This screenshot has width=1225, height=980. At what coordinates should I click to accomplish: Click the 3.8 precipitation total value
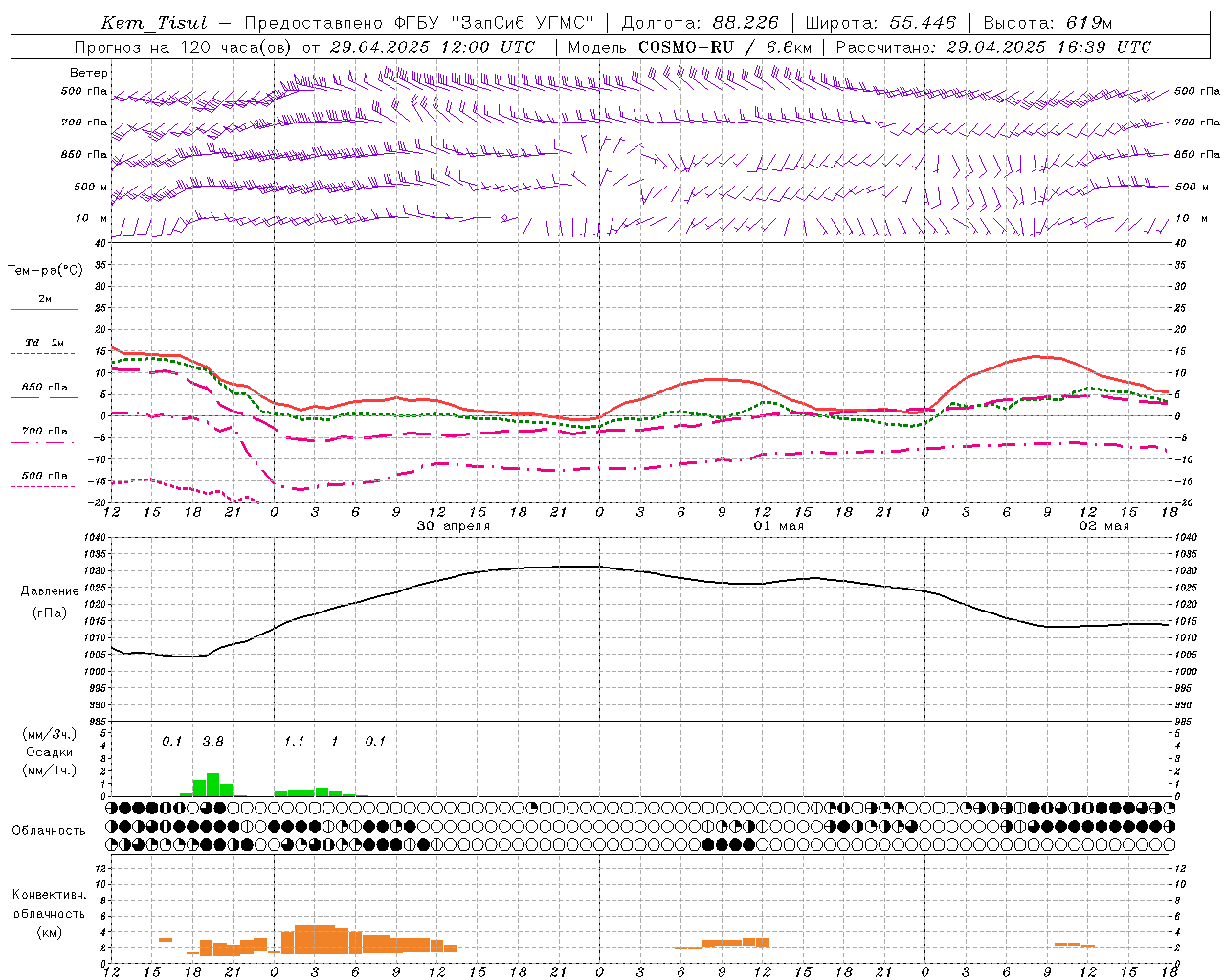click(212, 742)
